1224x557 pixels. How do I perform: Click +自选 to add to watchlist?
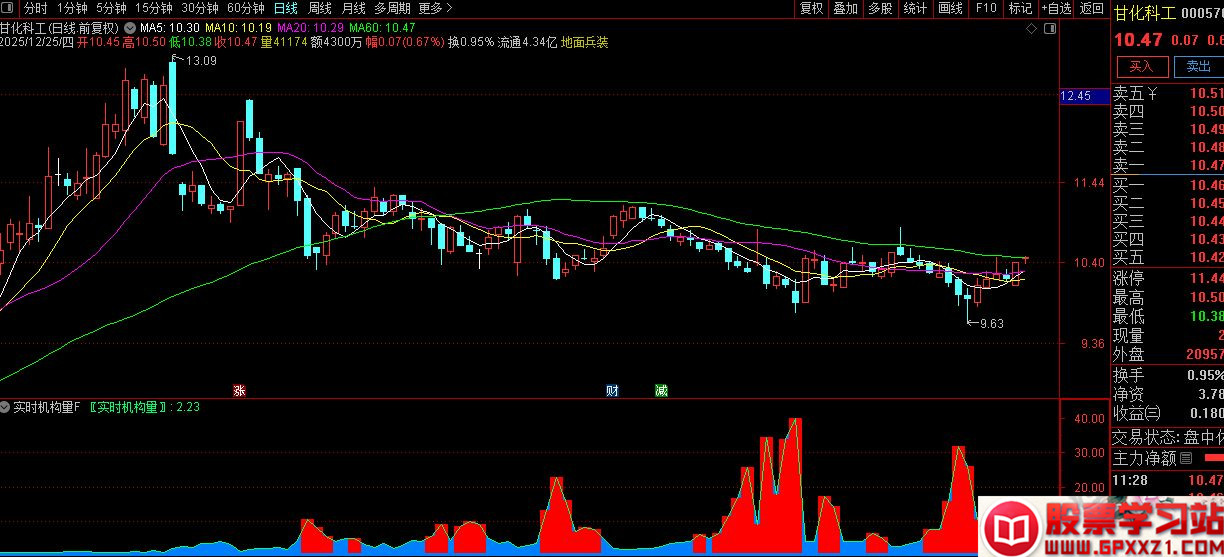coord(1056,8)
